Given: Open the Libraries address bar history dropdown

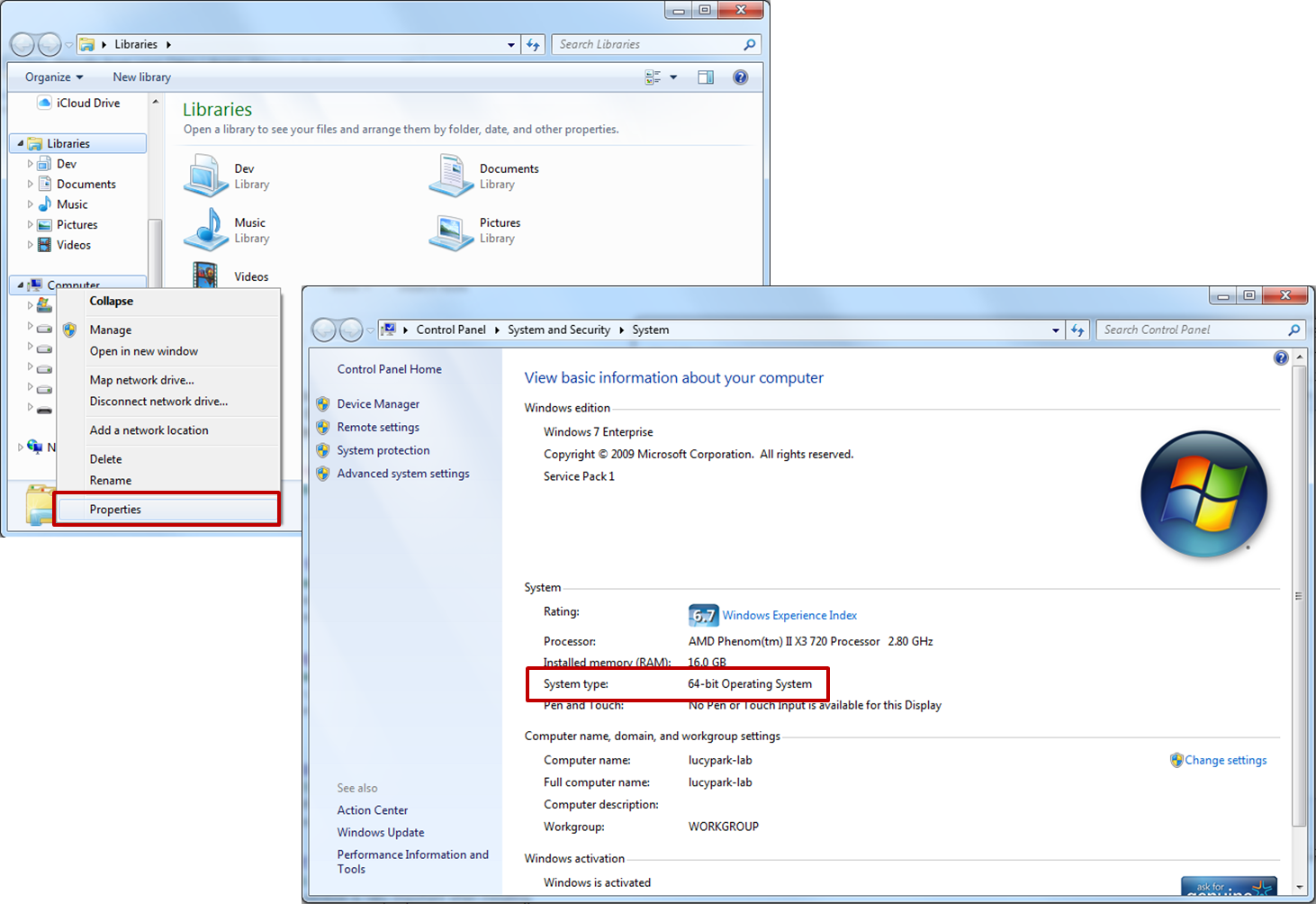Looking at the screenshot, I should point(511,44).
